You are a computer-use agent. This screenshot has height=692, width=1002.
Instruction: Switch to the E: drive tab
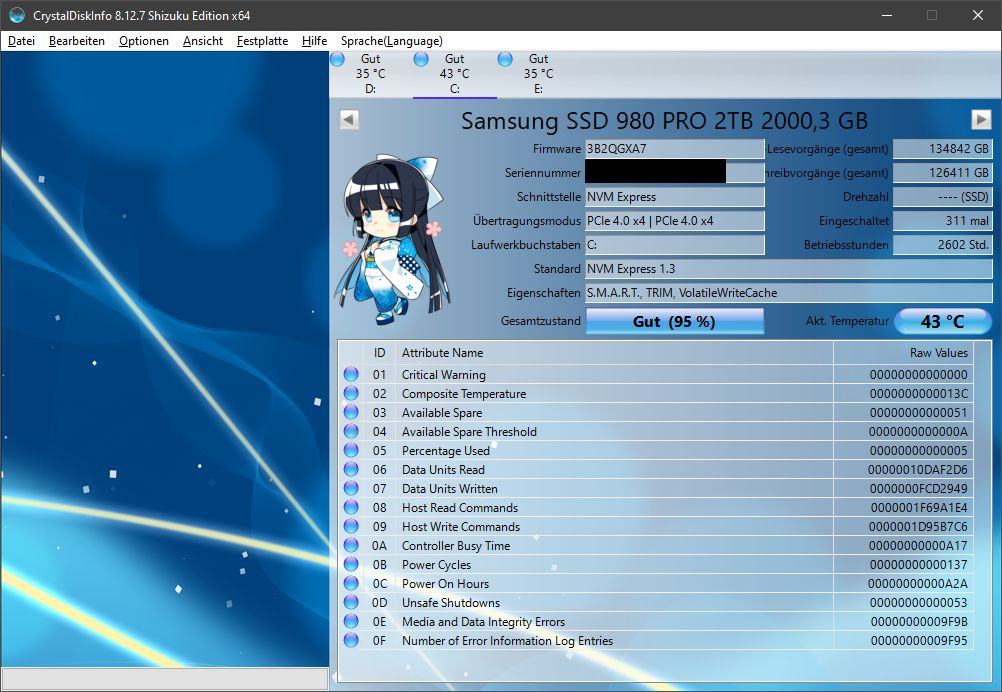click(x=538, y=74)
